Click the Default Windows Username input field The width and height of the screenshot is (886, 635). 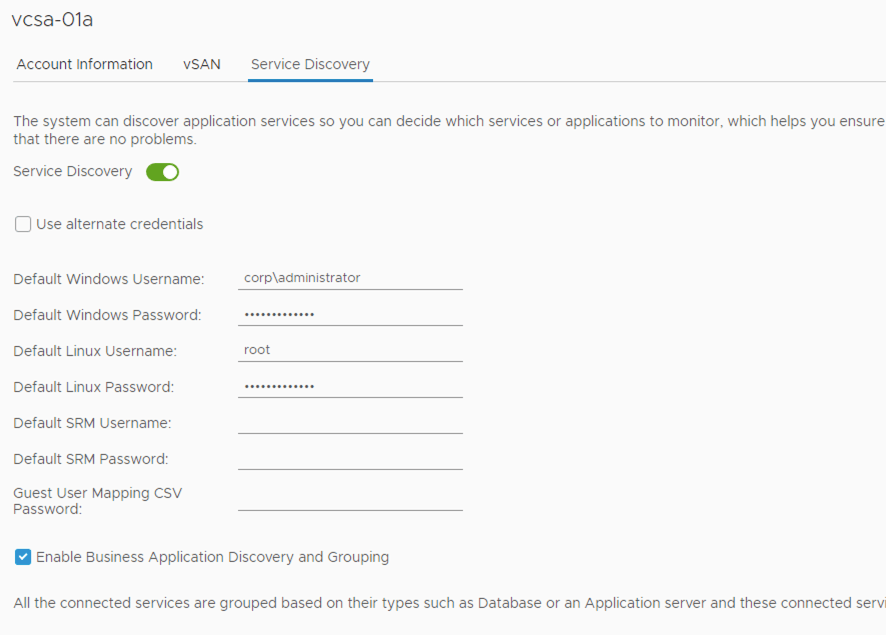pos(350,278)
